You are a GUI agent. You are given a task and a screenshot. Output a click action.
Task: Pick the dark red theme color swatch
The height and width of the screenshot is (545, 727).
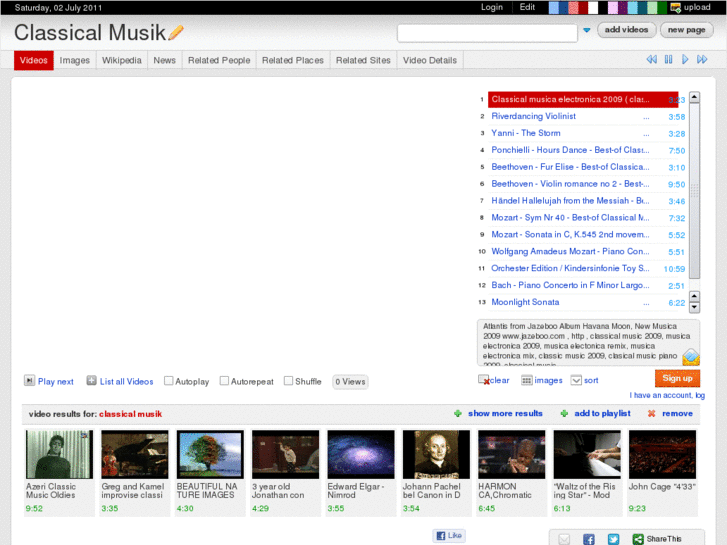pos(583,7)
